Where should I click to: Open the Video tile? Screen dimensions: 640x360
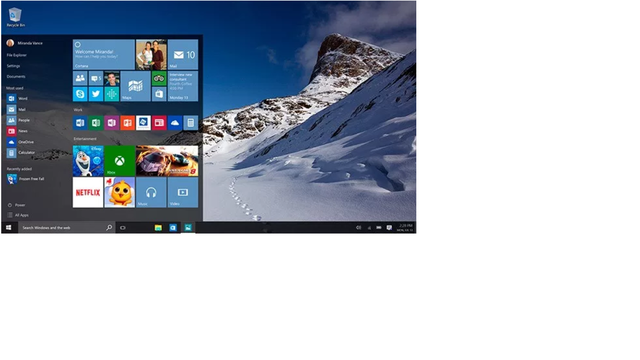click(183, 192)
